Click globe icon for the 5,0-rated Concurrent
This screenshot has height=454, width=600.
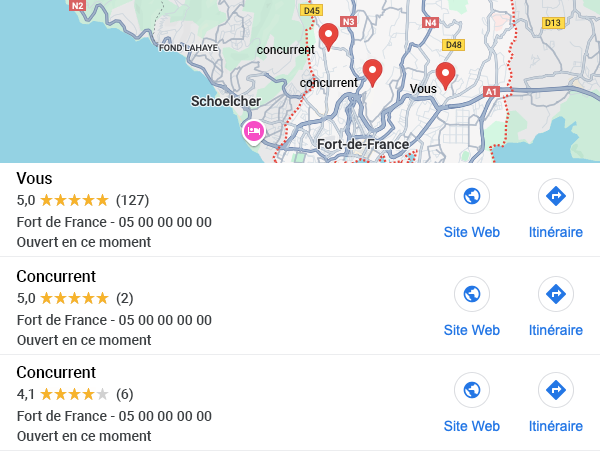[472, 294]
